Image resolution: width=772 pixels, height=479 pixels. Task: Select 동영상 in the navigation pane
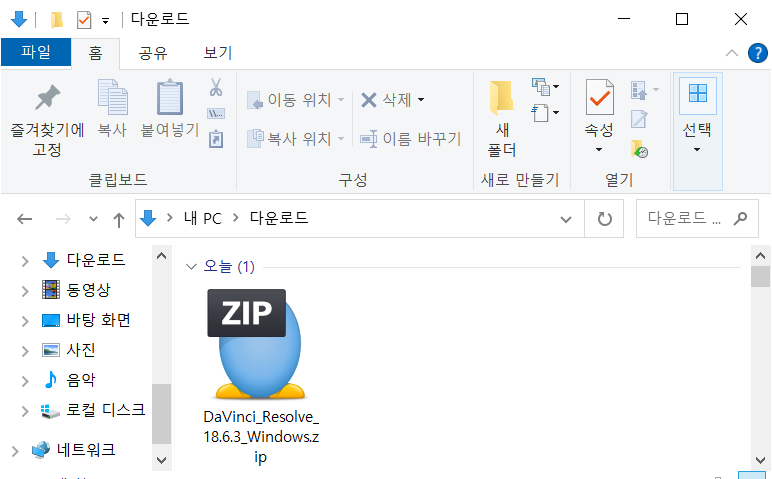(x=89, y=290)
